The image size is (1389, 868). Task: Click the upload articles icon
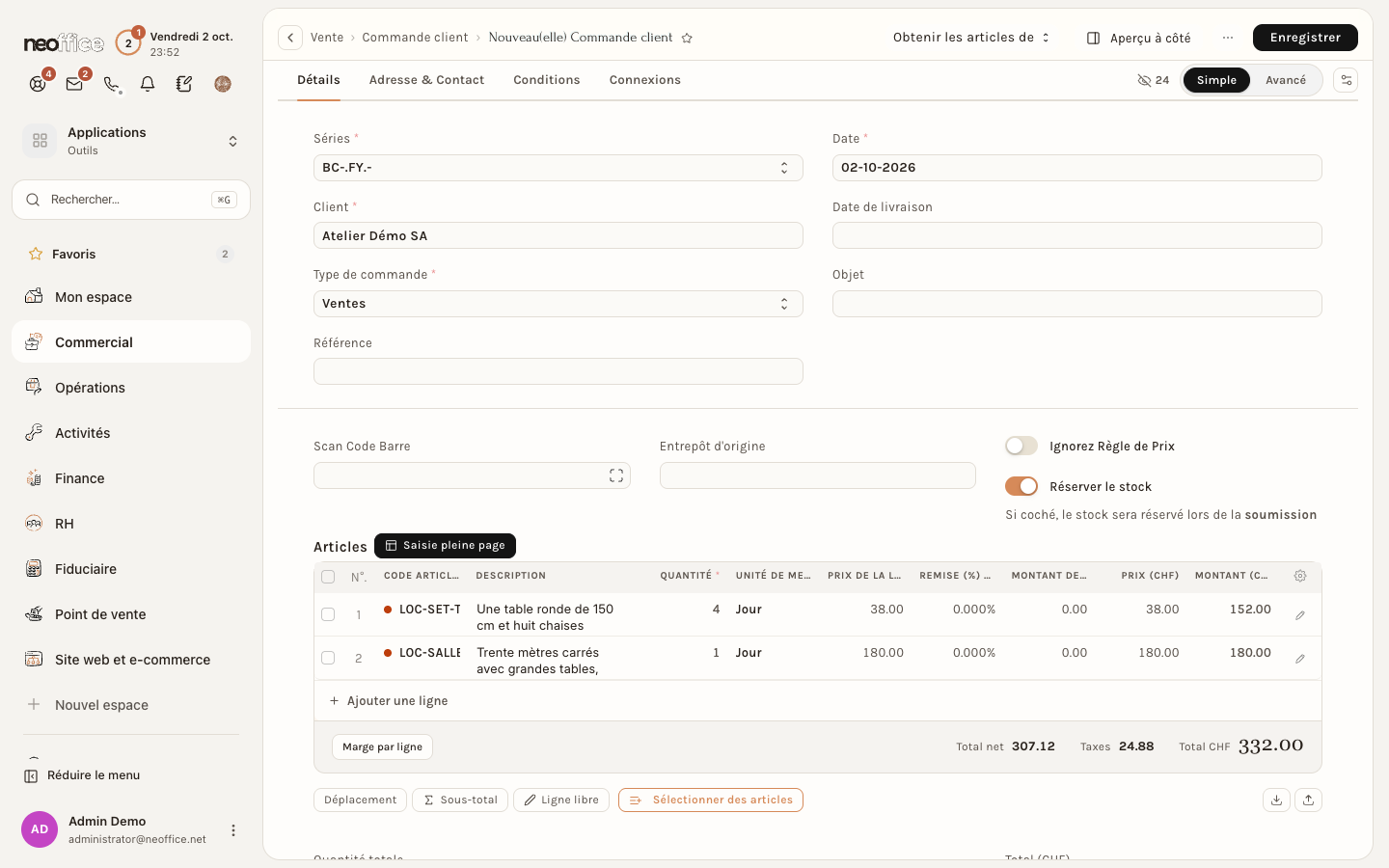1308,800
